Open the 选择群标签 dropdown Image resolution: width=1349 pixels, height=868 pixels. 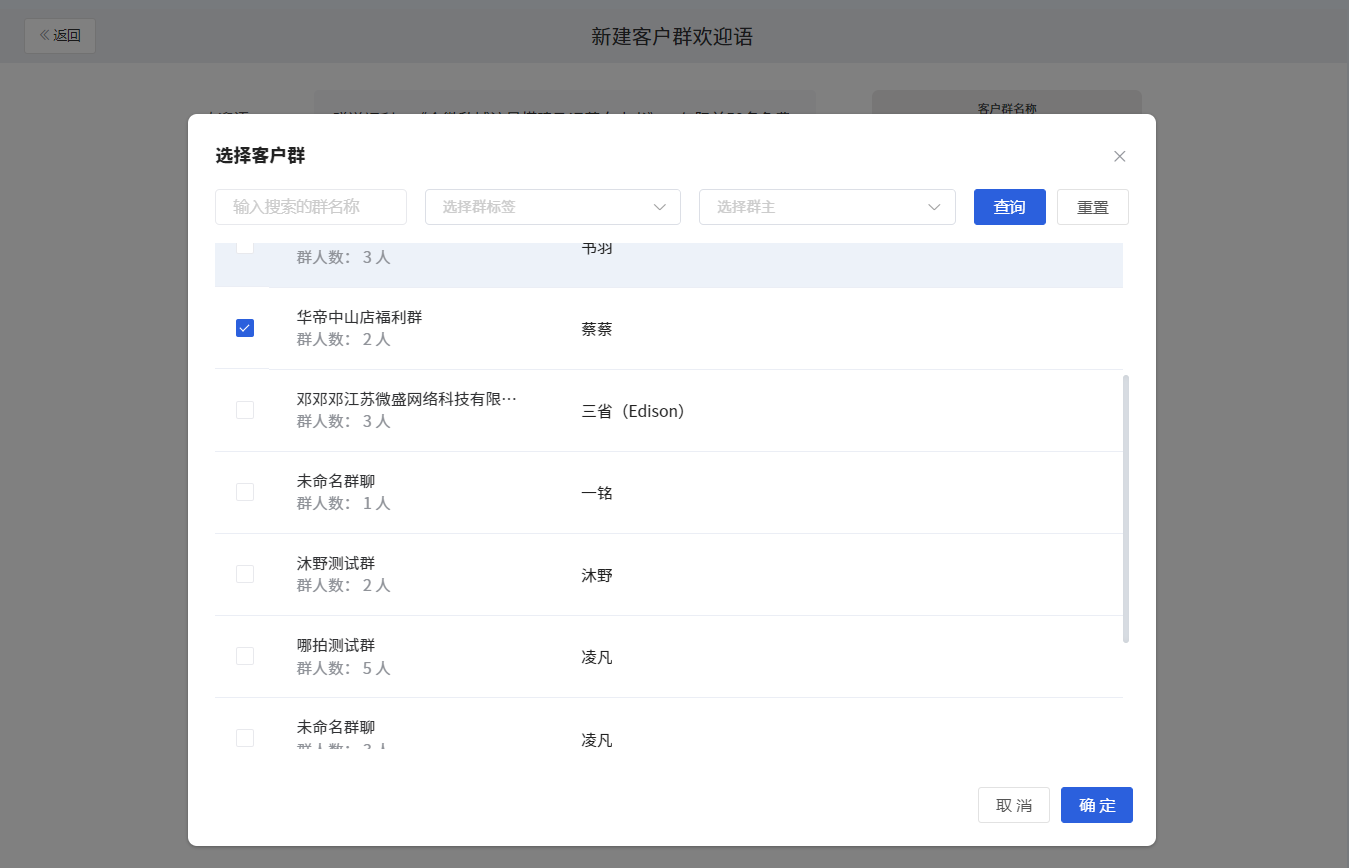click(553, 207)
